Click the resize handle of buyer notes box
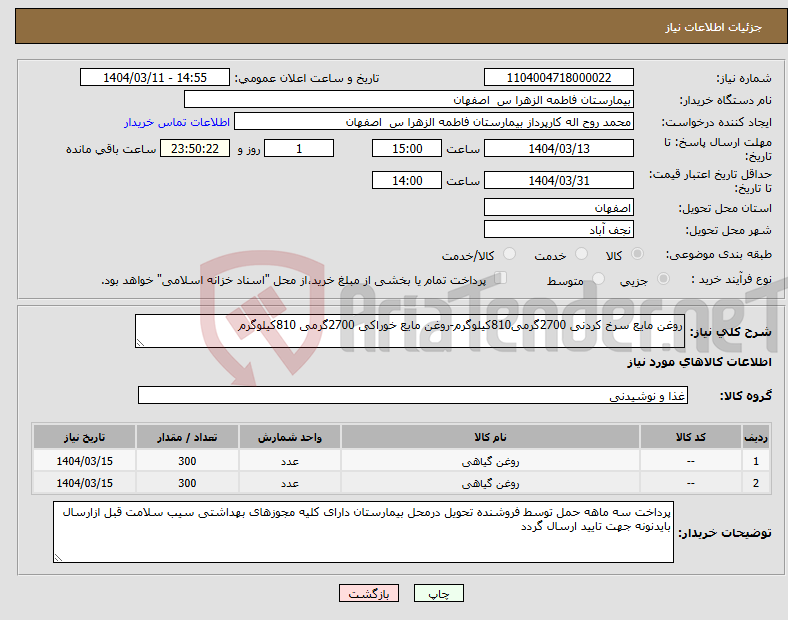This screenshot has width=788, height=620. point(58,557)
